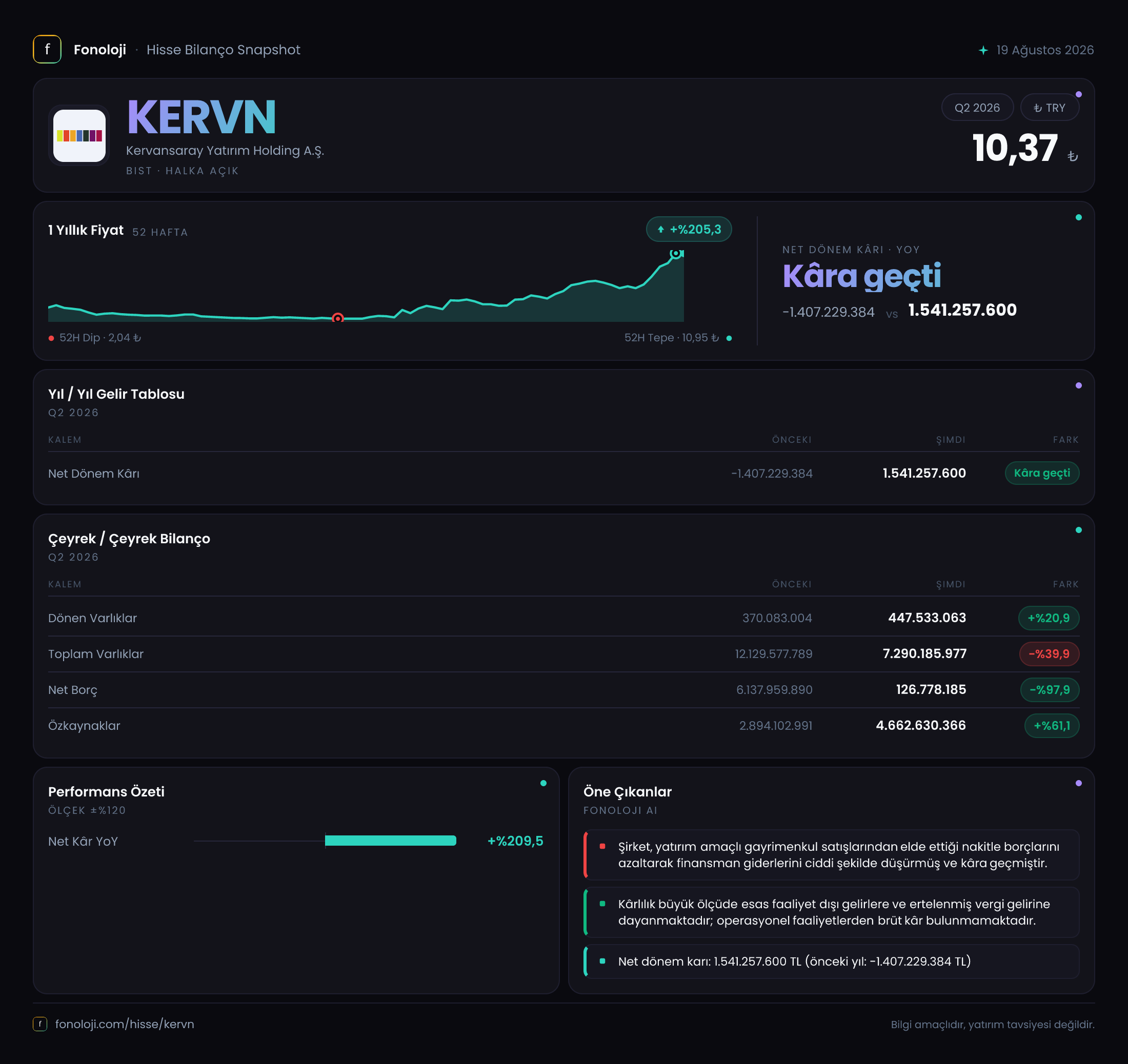This screenshot has height=1064, width=1128.
Task: Click the red-marked highlight about gayrimenkul satışları
Action: coord(831,855)
